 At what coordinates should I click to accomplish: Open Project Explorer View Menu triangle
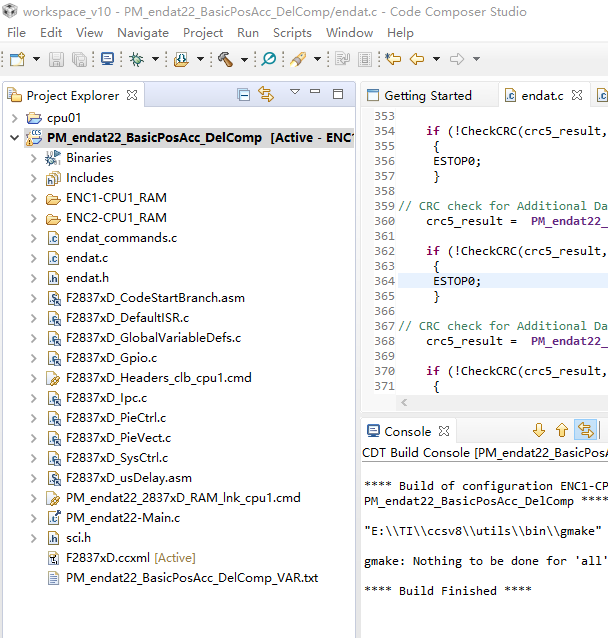coord(295,93)
